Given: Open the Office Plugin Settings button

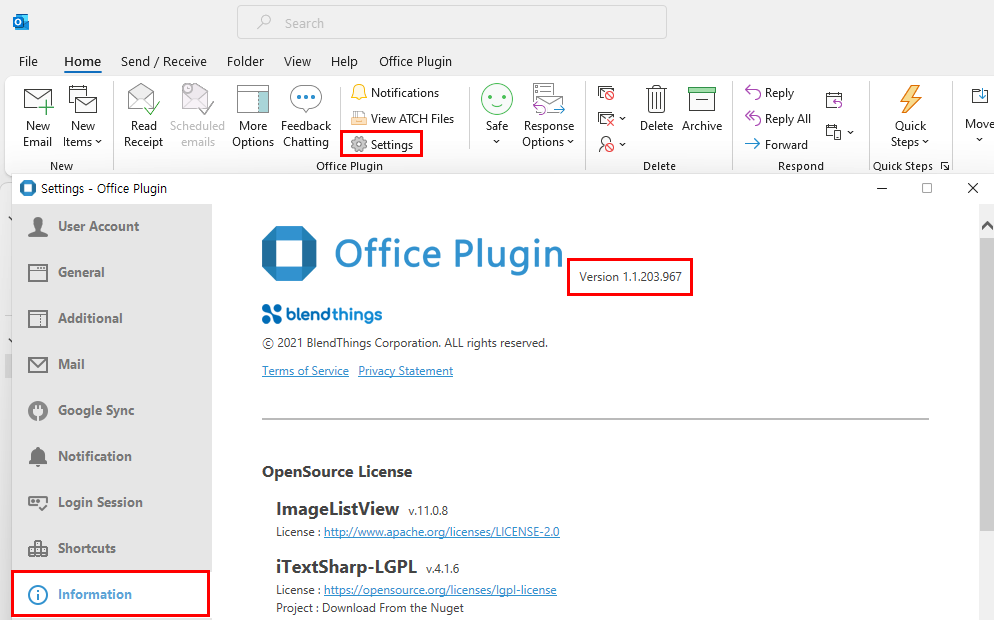Looking at the screenshot, I should (382, 145).
